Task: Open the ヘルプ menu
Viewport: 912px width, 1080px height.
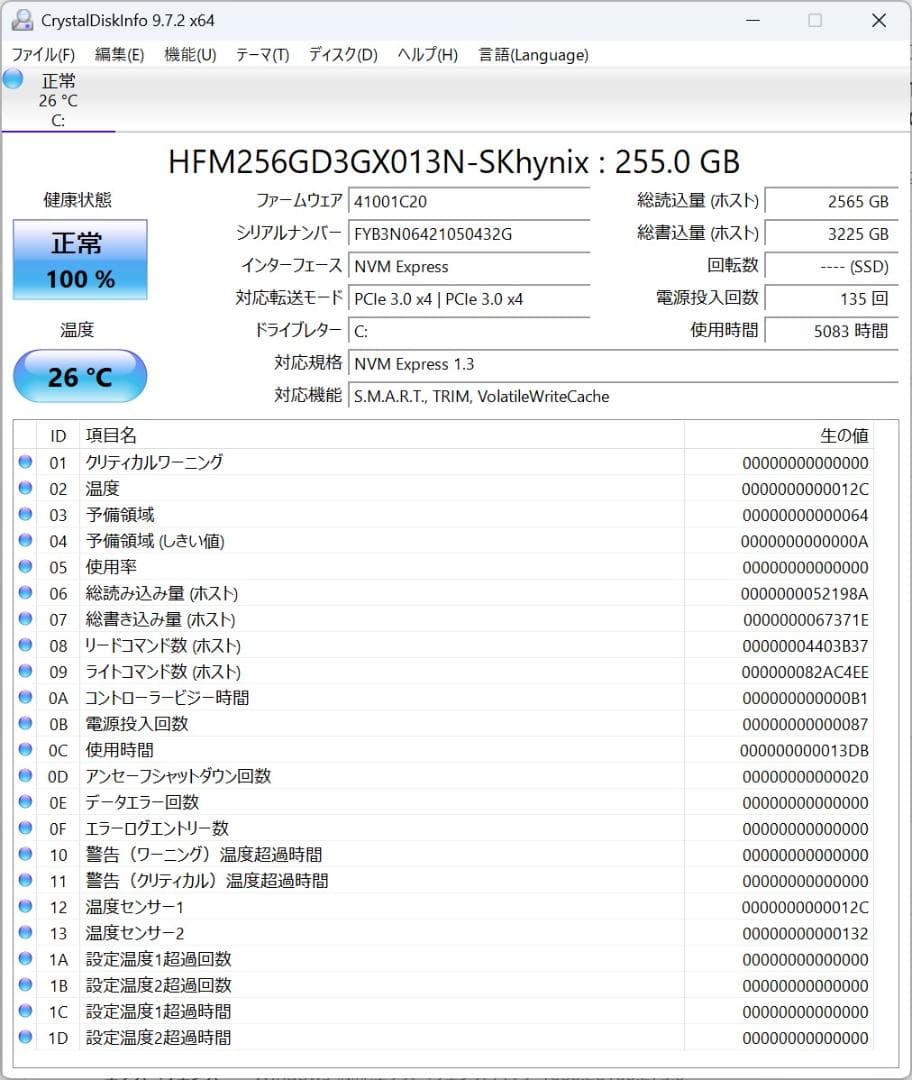Action: (x=426, y=55)
